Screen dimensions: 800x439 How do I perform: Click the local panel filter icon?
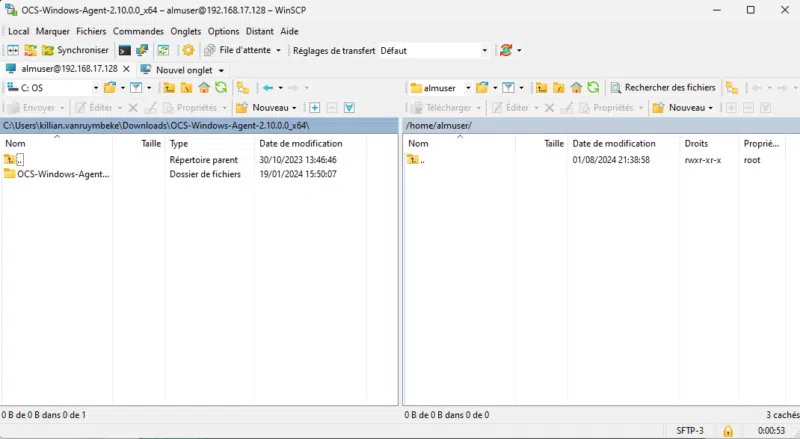coord(136,88)
